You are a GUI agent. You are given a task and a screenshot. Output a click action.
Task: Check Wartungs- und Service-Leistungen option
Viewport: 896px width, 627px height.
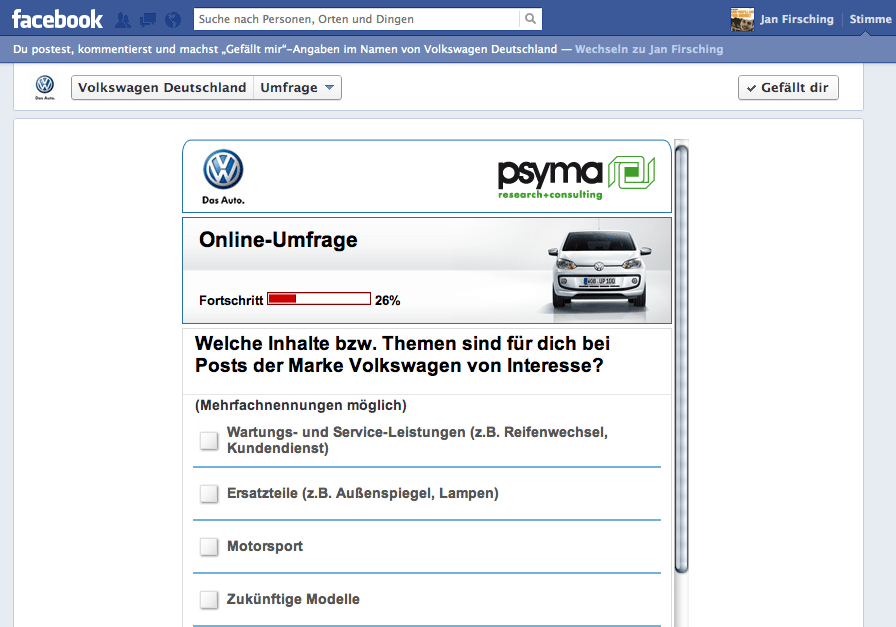tap(209, 441)
